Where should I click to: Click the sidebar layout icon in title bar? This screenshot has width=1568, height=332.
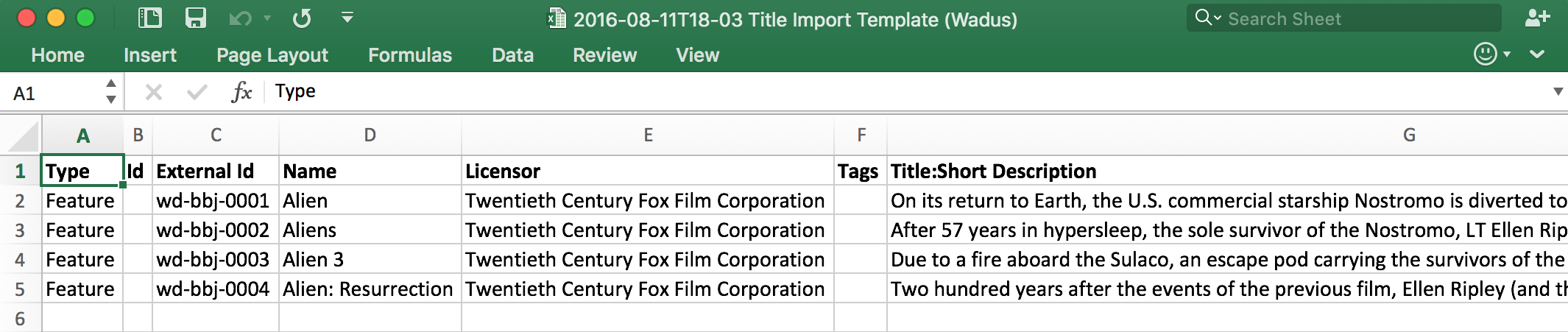point(150,18)
